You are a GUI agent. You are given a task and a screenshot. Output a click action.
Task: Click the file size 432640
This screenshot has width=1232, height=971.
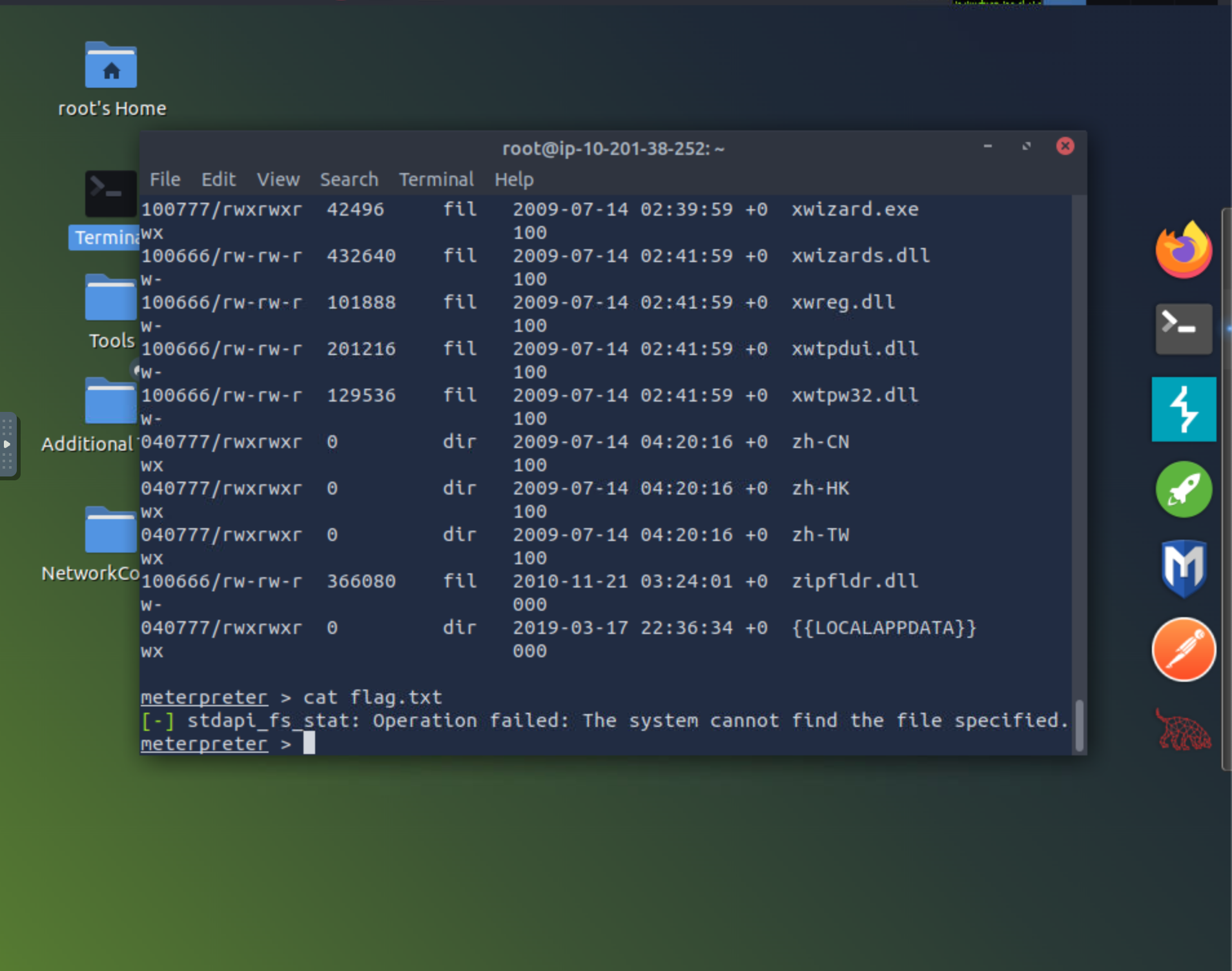361,256
